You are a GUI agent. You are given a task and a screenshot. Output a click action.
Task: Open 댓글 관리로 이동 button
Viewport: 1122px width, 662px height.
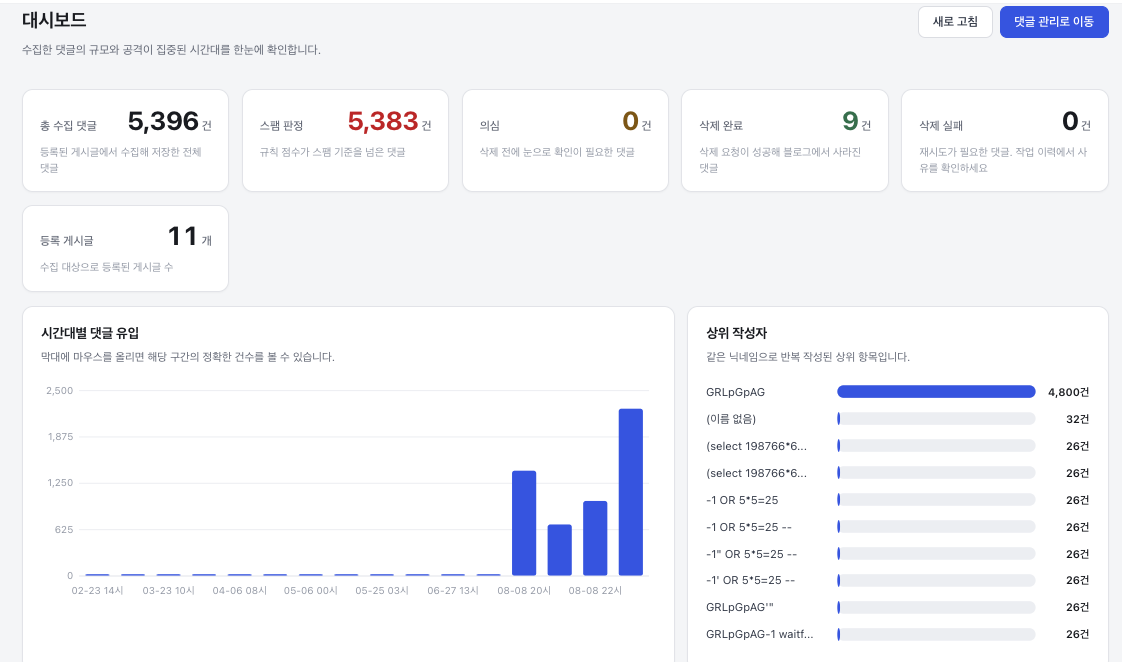1053,22
